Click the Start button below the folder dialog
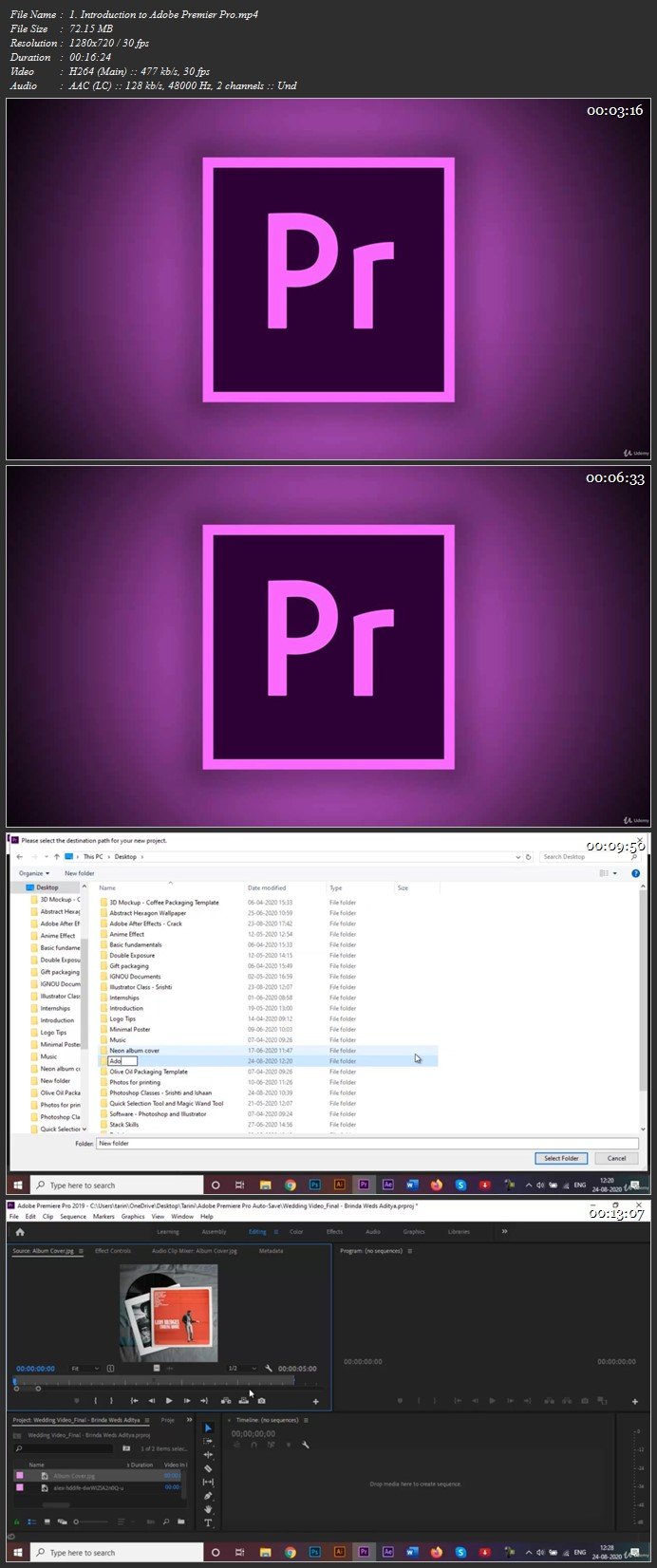 click(17, 1185)
